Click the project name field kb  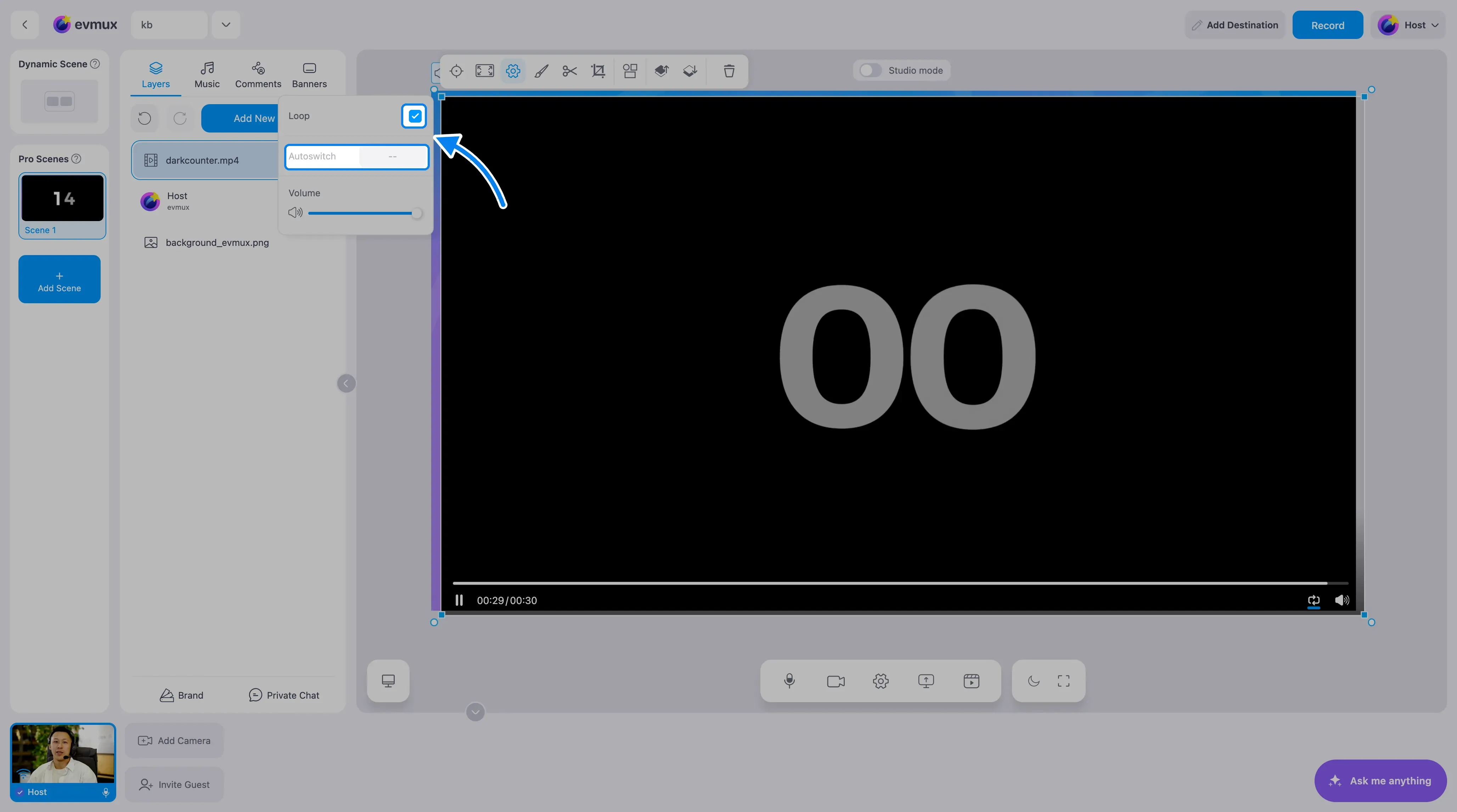169,25
